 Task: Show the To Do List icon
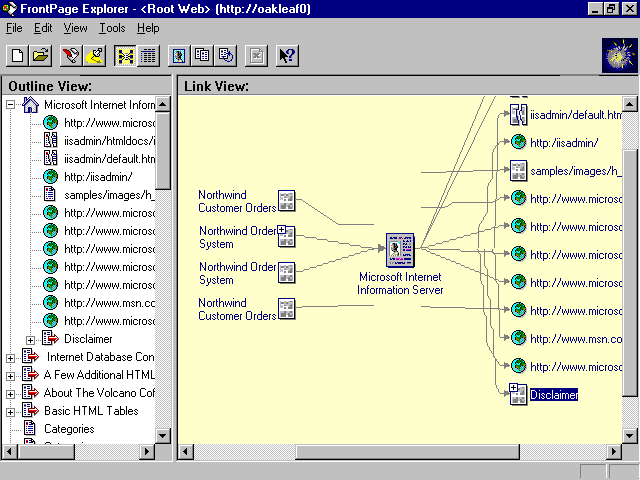[x=95, y=55]
